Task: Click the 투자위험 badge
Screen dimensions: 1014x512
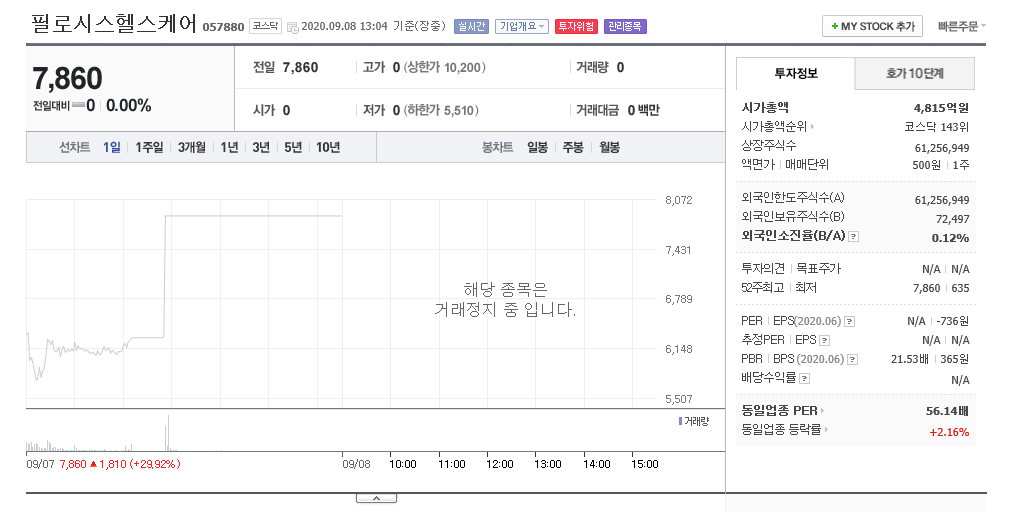Action: pyautogui.click(x=576, y=27)
